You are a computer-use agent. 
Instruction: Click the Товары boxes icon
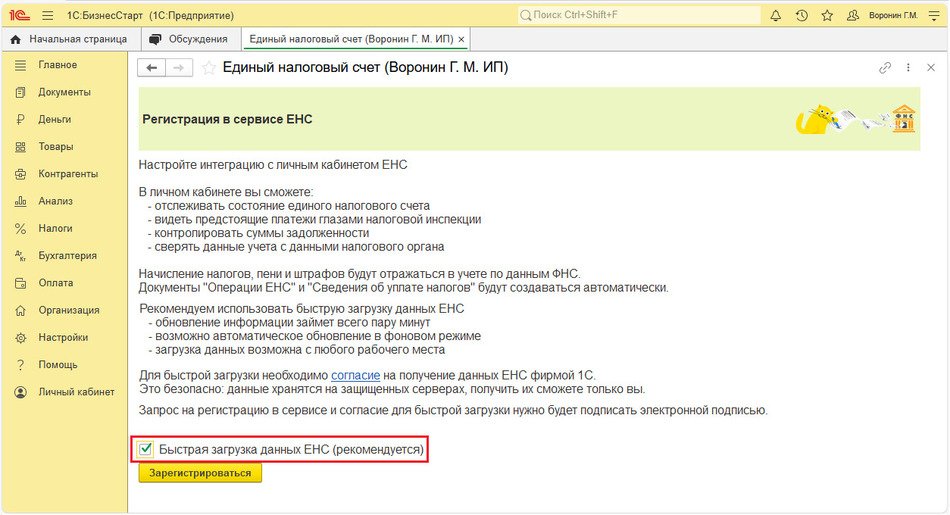coord(21,147)
